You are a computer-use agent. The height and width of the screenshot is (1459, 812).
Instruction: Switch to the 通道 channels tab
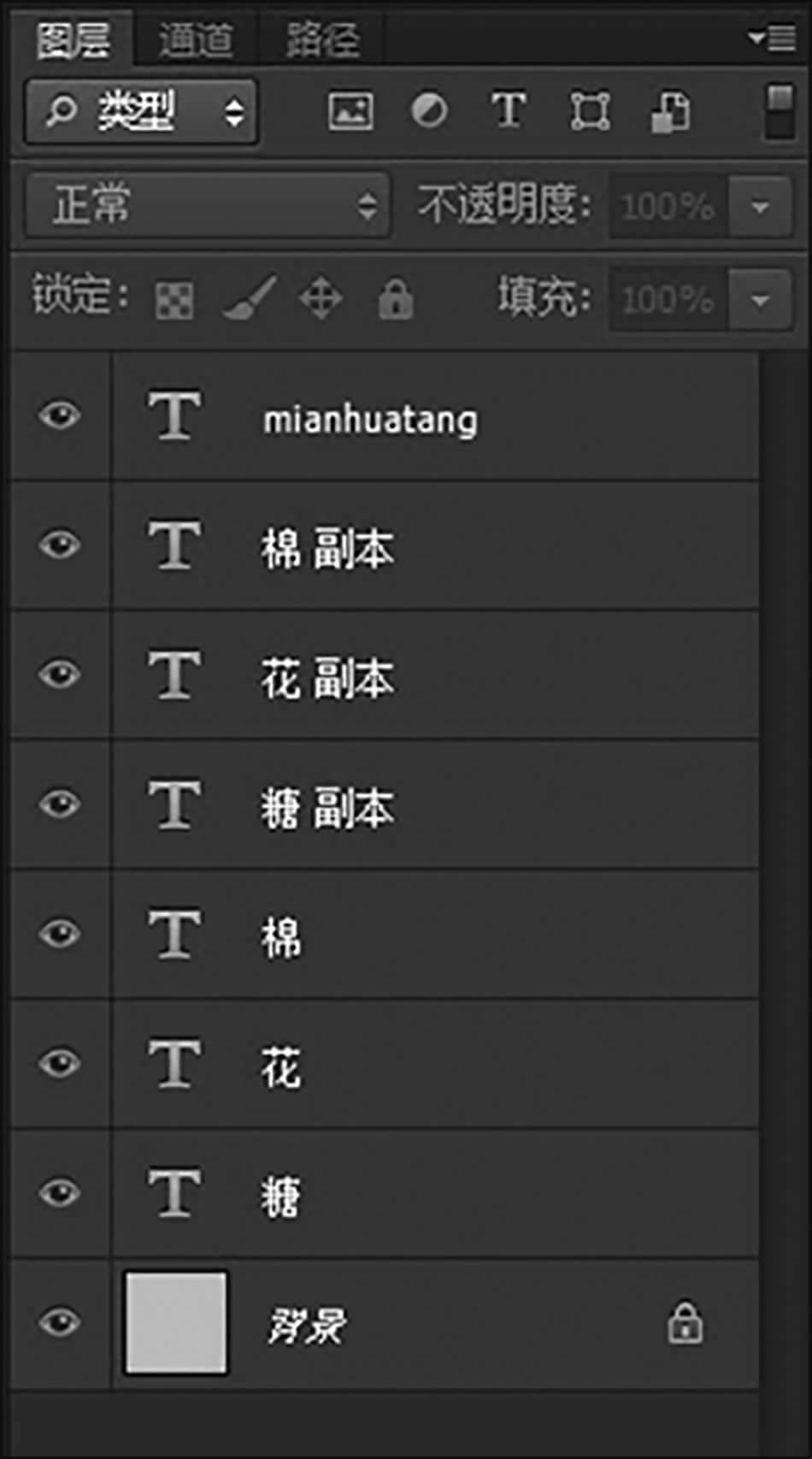tap(196, 40)
